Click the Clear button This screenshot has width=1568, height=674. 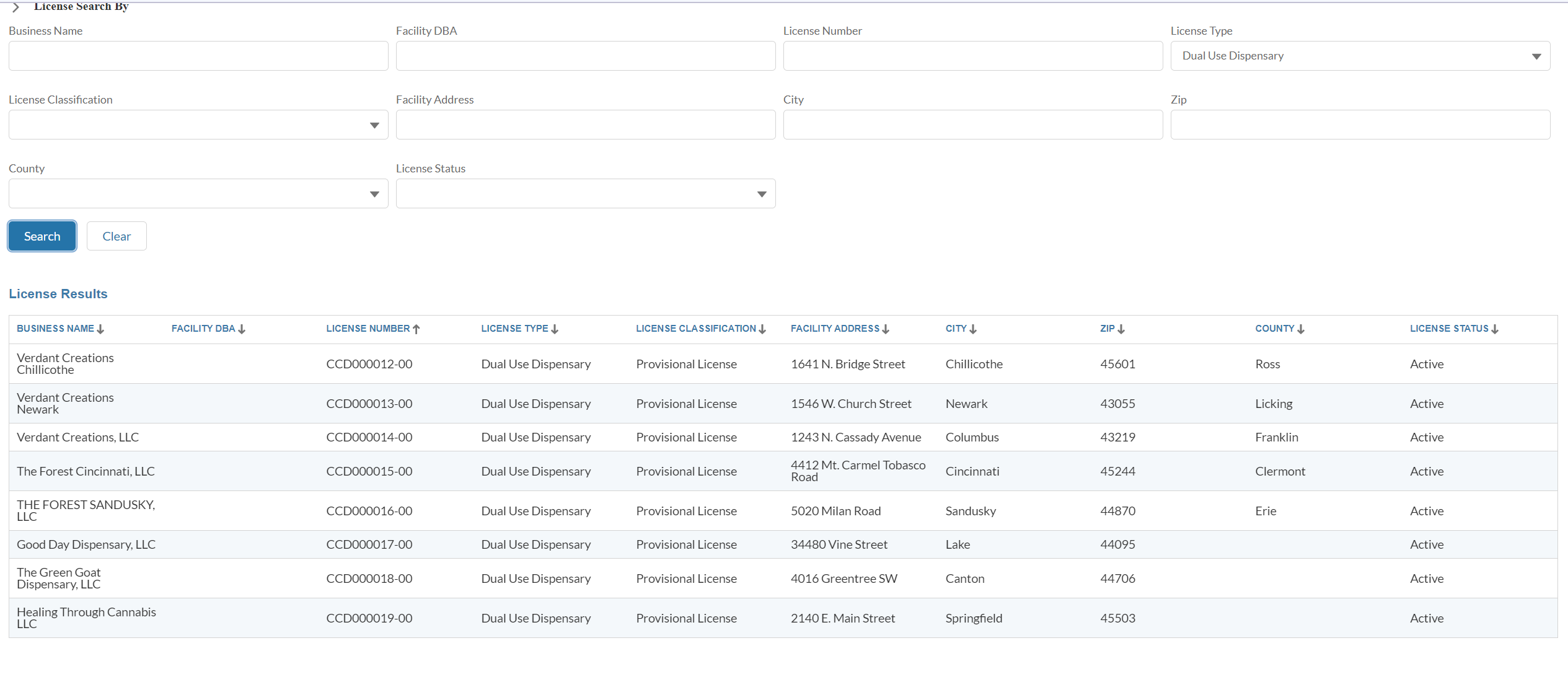pos(117,236)
